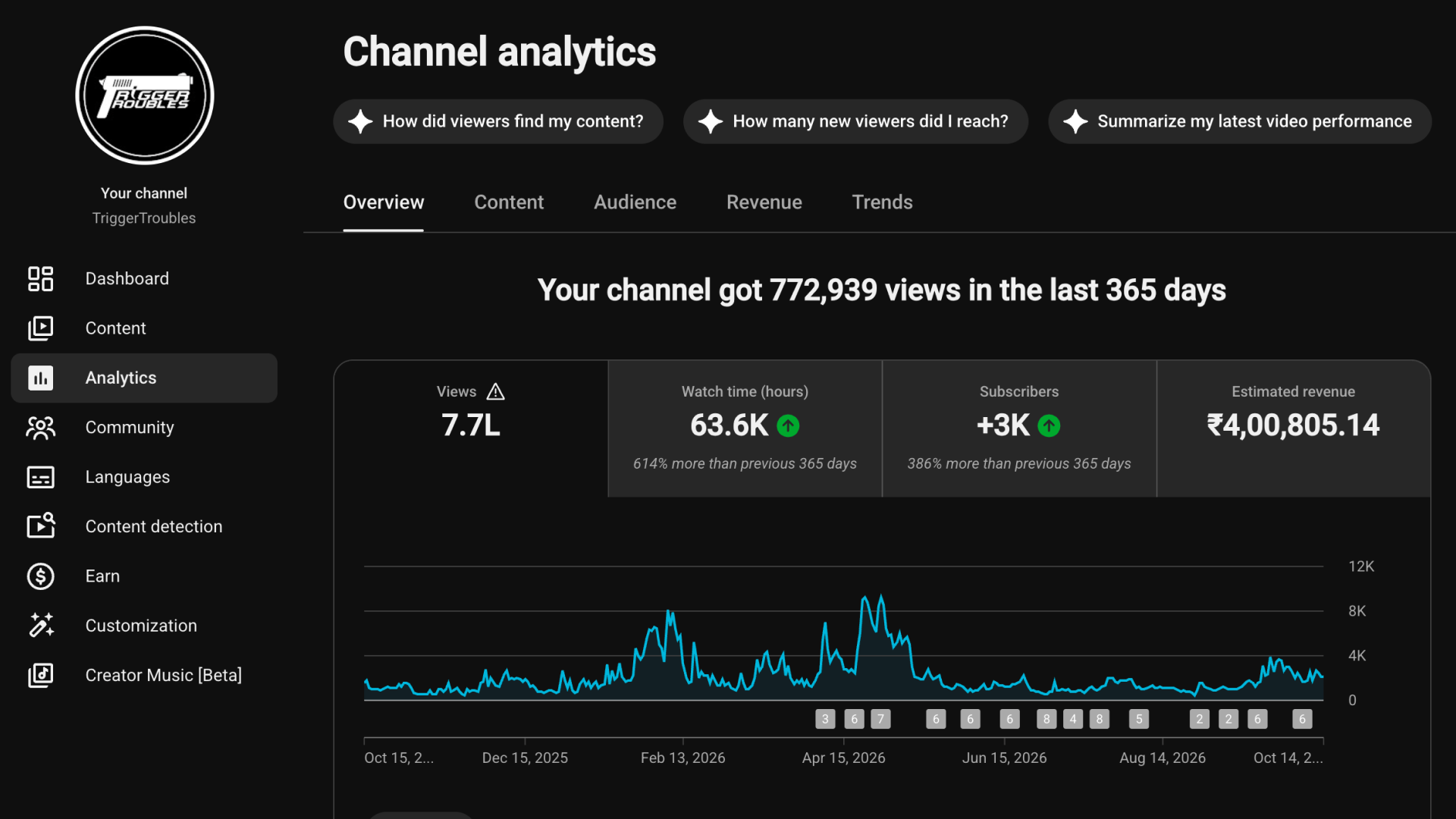
Task: Open Languages in the sidebar
Action: (144, 477)
